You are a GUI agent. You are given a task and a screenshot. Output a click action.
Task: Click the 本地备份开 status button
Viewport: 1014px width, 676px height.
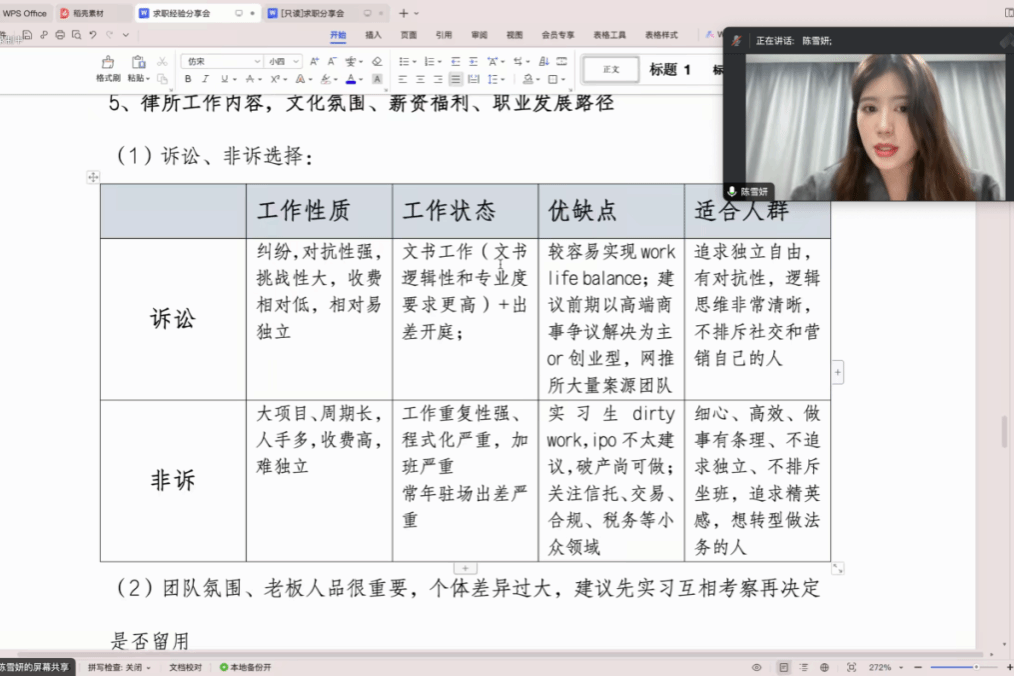246,667
